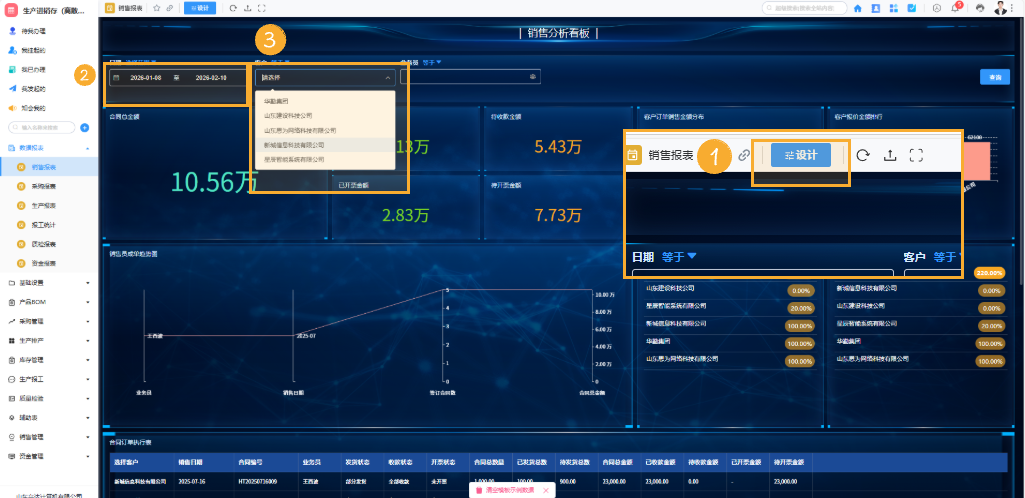This screenshot has height=498, width=1025.
Task: Go to home via the blue house icon
Action: (858, 8)
